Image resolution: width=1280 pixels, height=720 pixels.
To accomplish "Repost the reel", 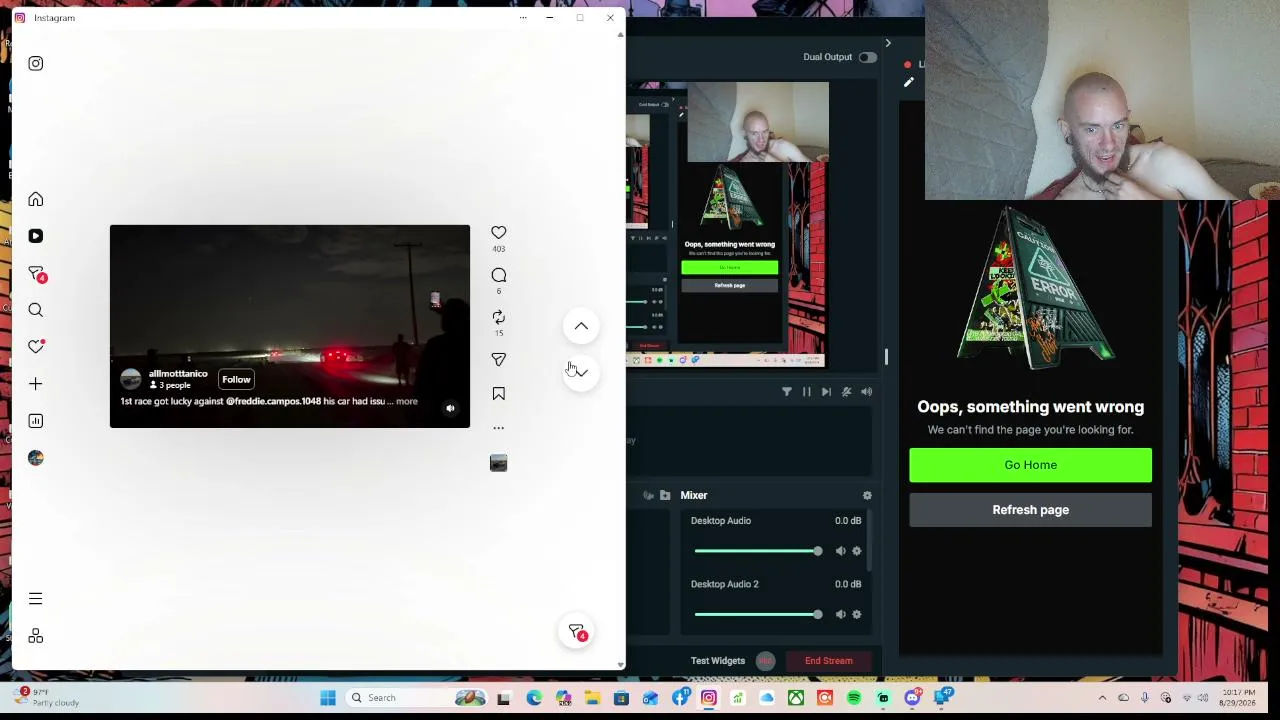I will click(x=499, y=317).
